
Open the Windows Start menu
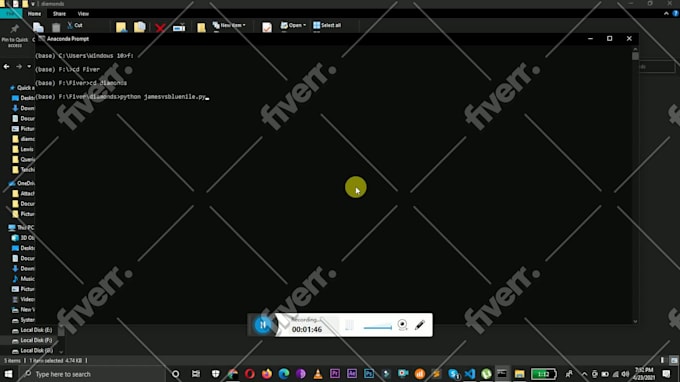[8, 374]
